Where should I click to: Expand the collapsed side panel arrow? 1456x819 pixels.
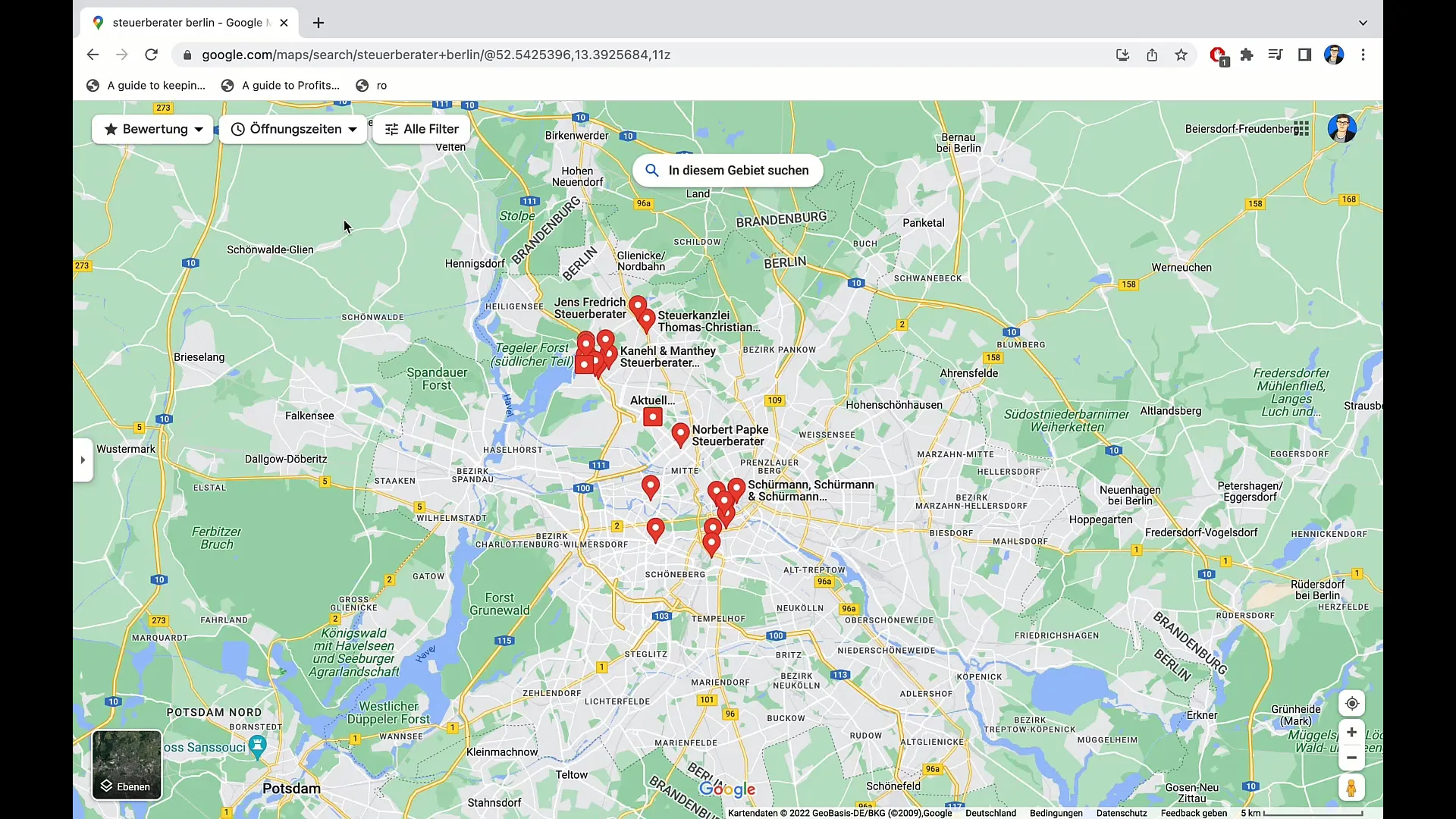[x=83, y=460]
